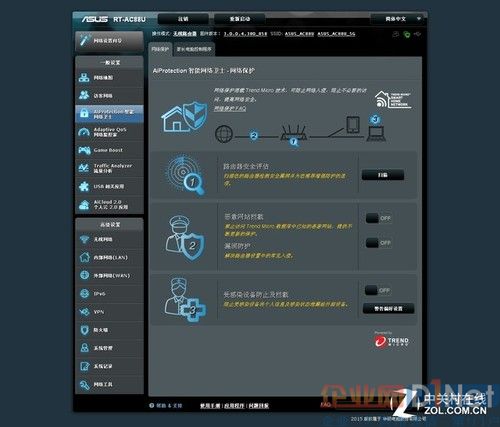Click the USB status icon top right
The image size is (500, 427).
[x=417, y=34]
